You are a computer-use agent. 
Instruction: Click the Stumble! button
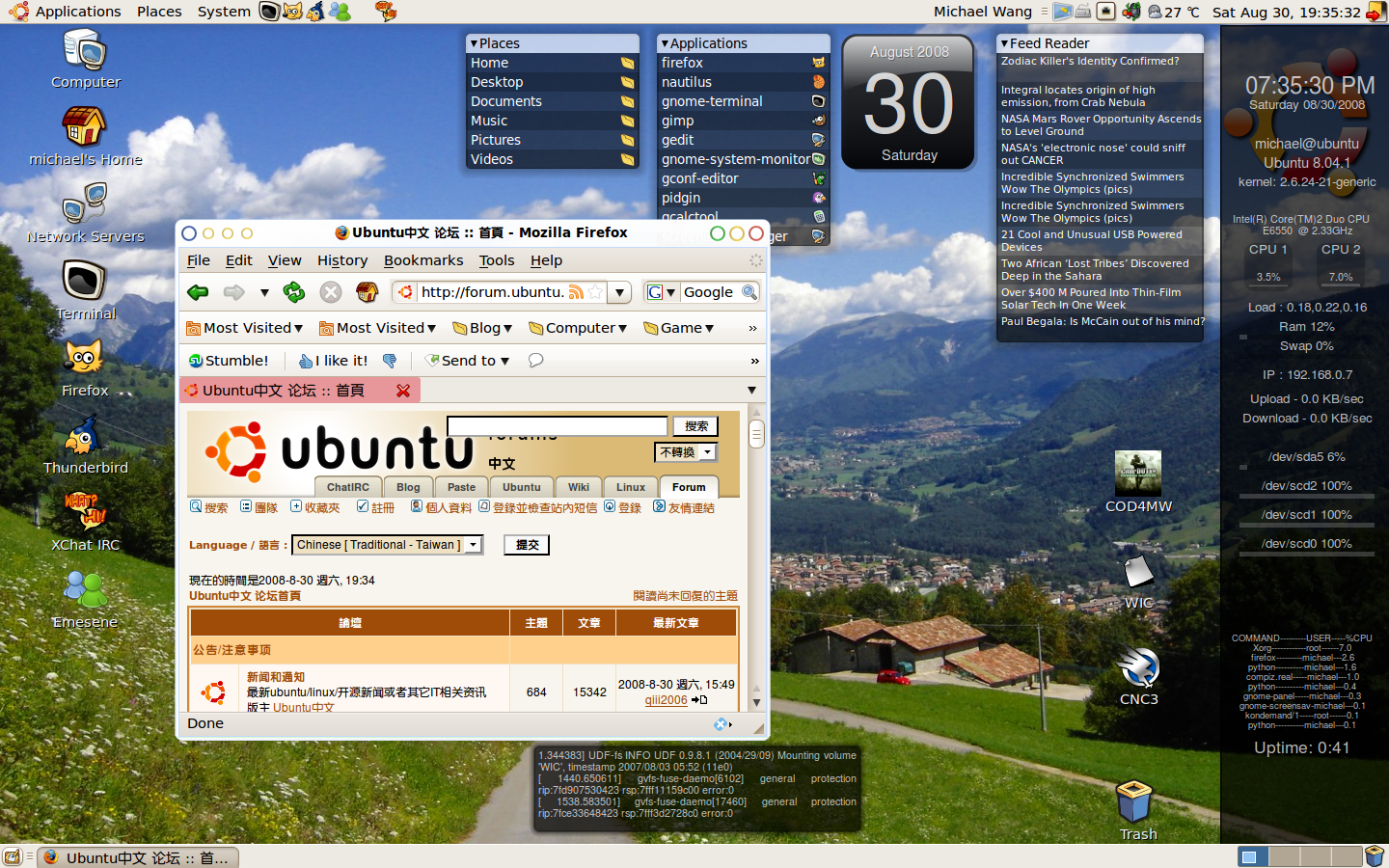pyautogui.click(x=229, y=361)
